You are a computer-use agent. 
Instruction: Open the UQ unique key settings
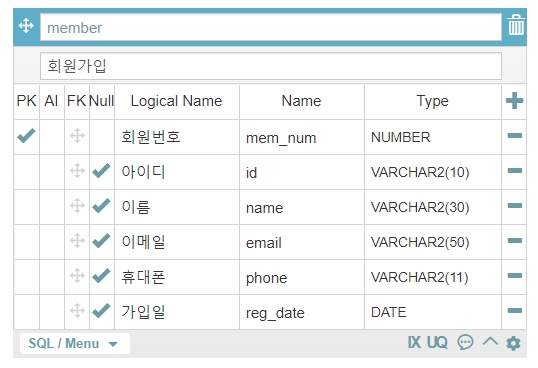(x=437, y=342)
